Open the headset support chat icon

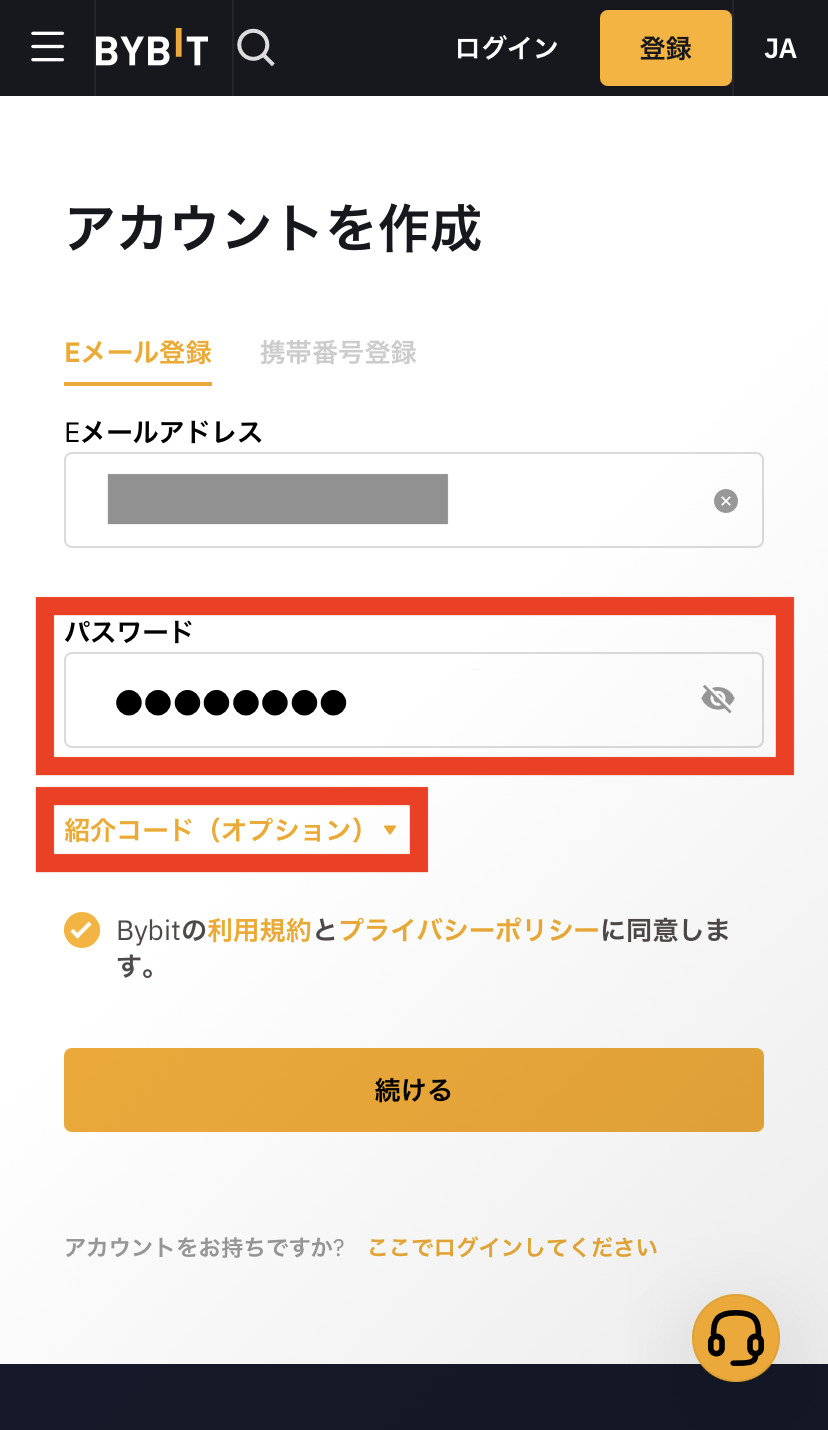coord(736,1338)
